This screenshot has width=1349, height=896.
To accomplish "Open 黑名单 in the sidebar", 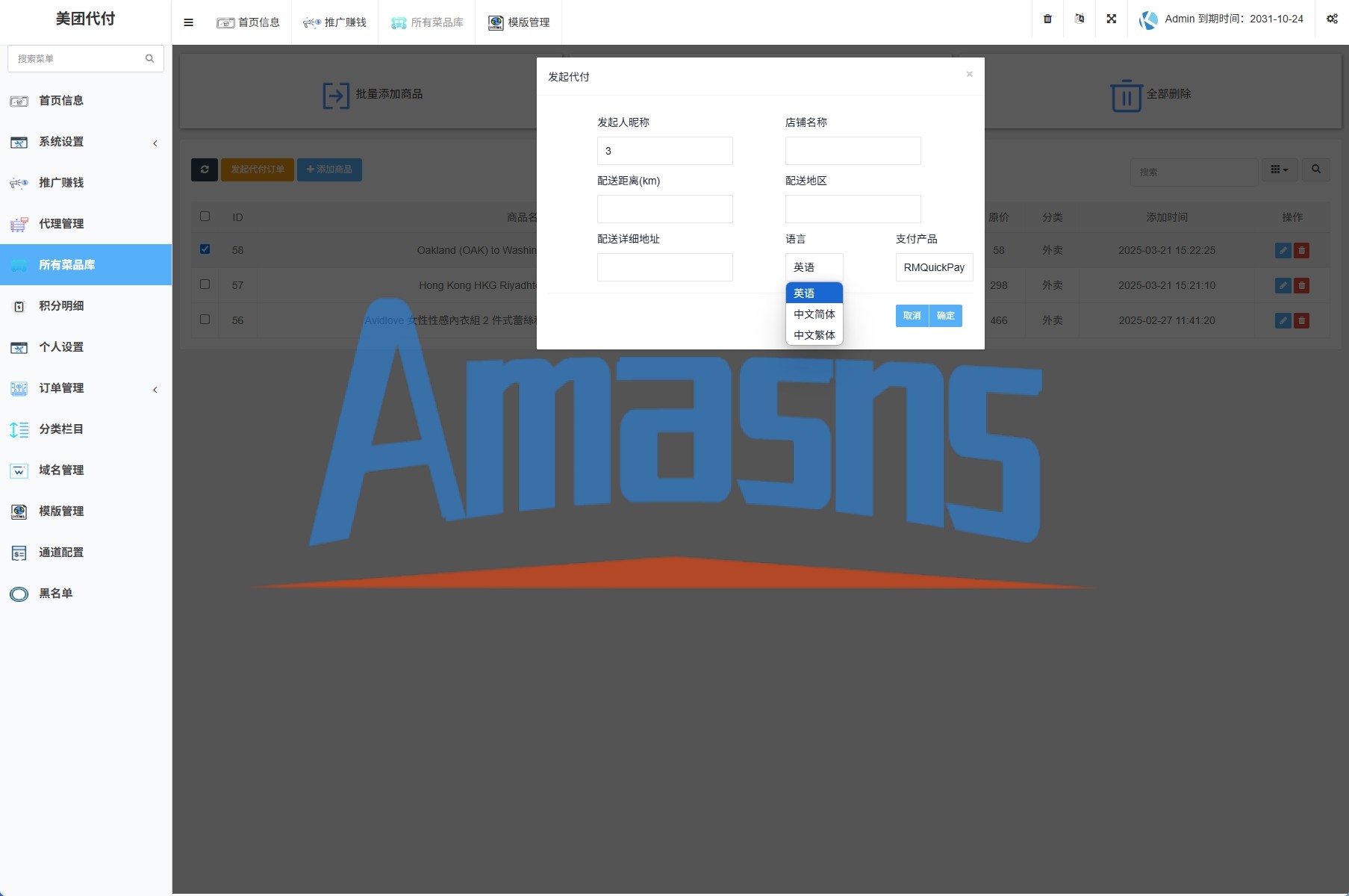I will pyautogui.click(x=86, y=594).
